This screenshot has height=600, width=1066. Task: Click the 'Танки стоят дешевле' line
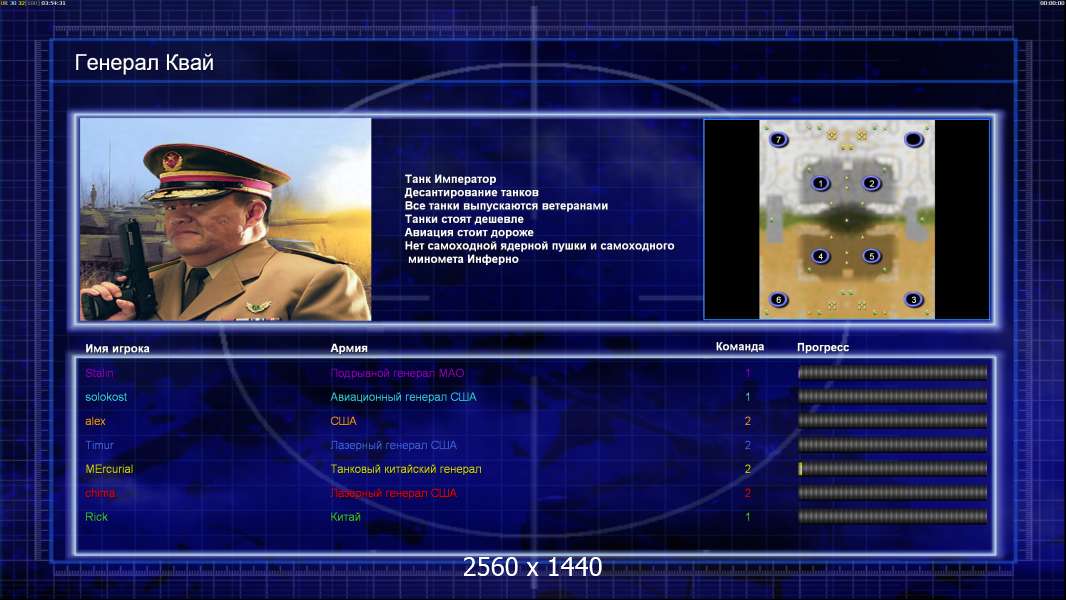(x=464, y=219)
